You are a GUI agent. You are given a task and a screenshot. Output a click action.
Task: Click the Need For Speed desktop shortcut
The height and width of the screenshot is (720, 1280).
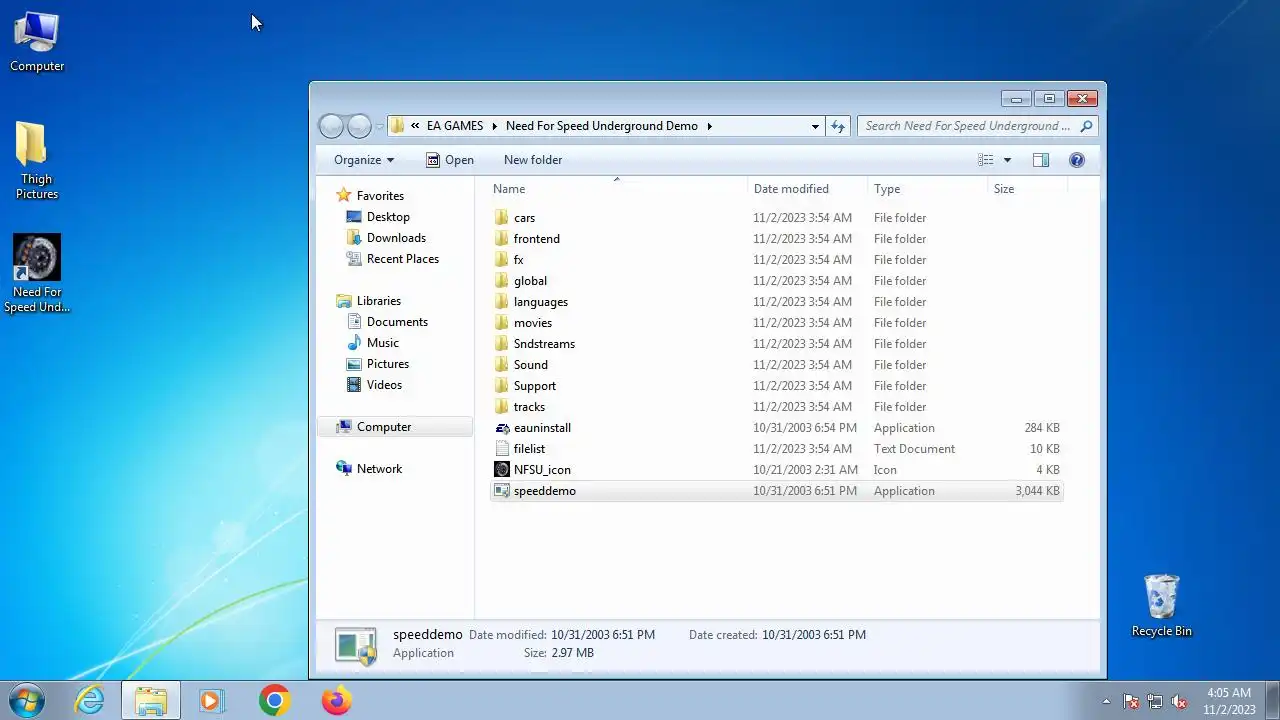tap(37, 274)
